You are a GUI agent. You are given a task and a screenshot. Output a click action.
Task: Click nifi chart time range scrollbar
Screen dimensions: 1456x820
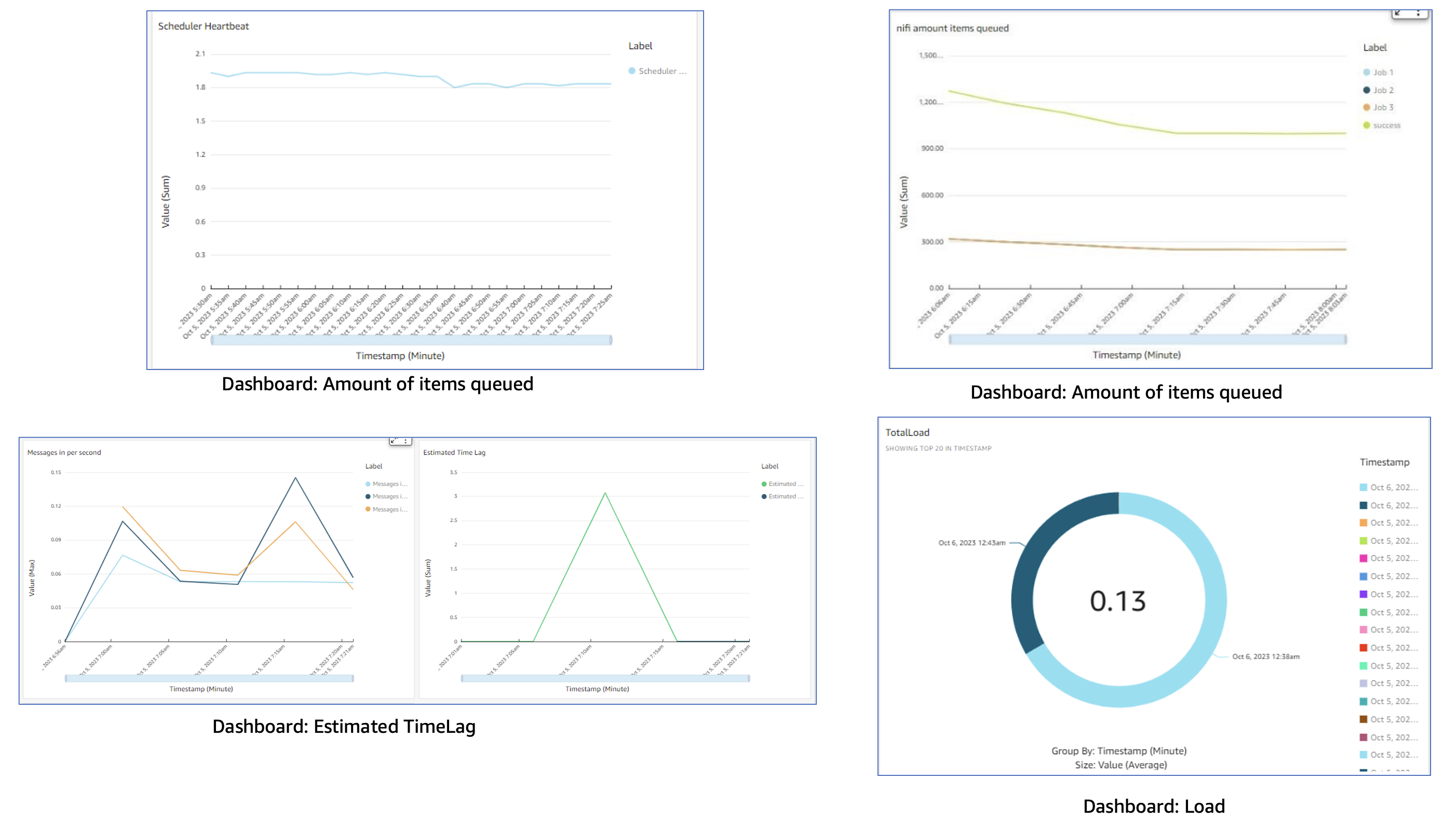[x=1148, y=339]
